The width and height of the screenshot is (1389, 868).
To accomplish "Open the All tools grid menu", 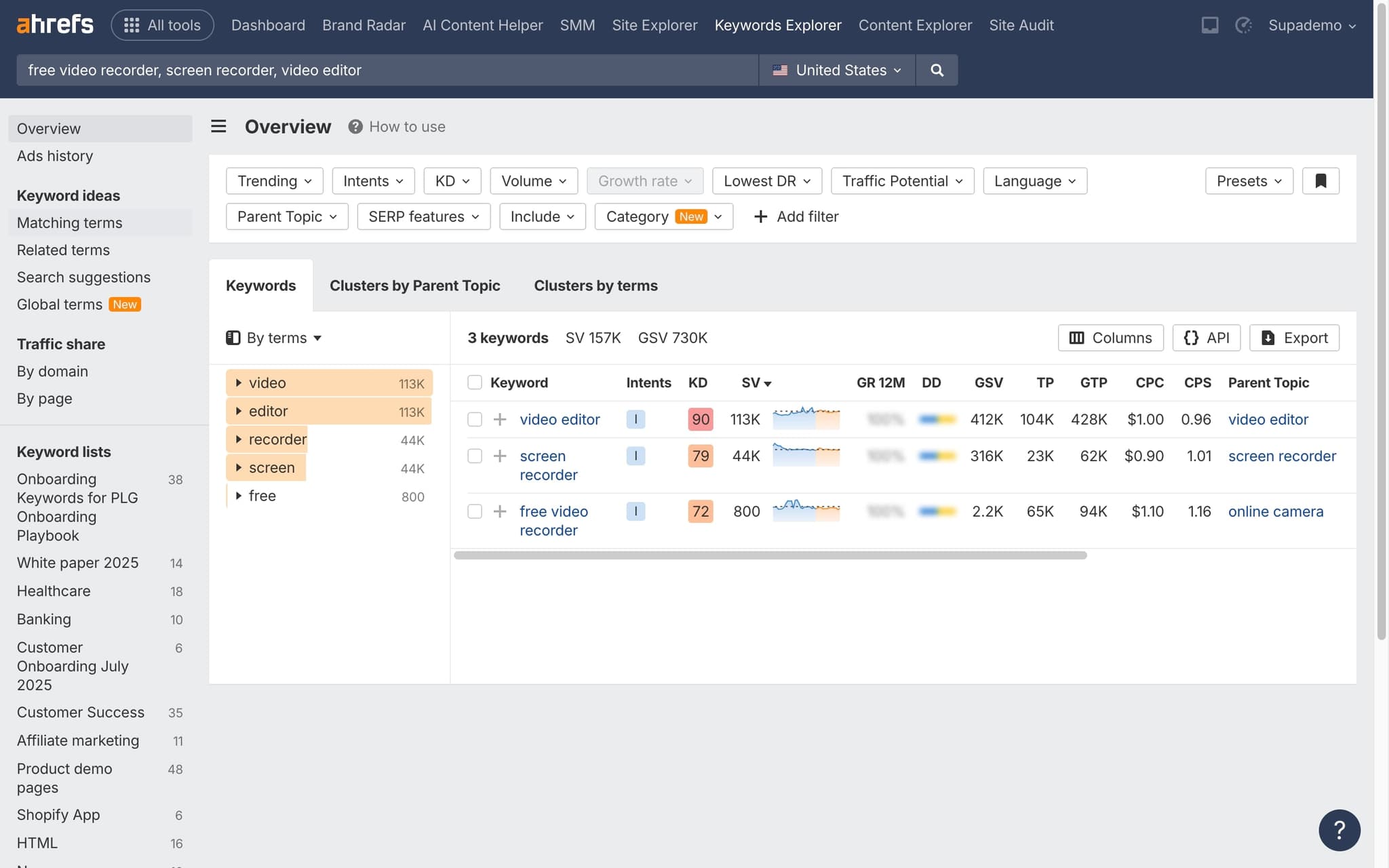I will pyautogui.click(x=162, y=24).
